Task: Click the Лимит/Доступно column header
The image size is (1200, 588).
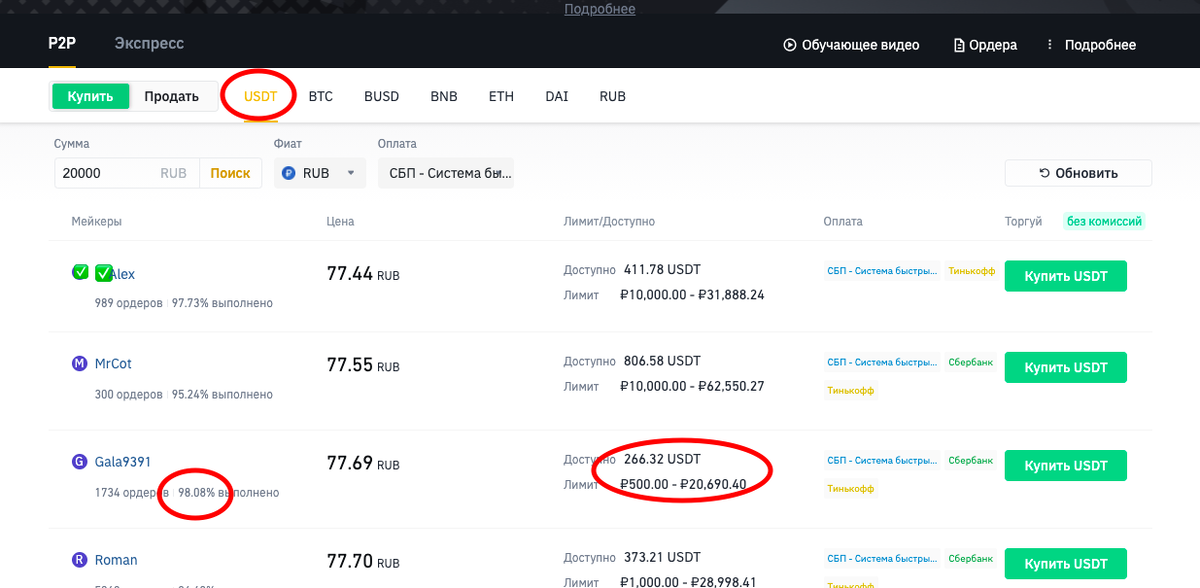Action: click(609, 221)
